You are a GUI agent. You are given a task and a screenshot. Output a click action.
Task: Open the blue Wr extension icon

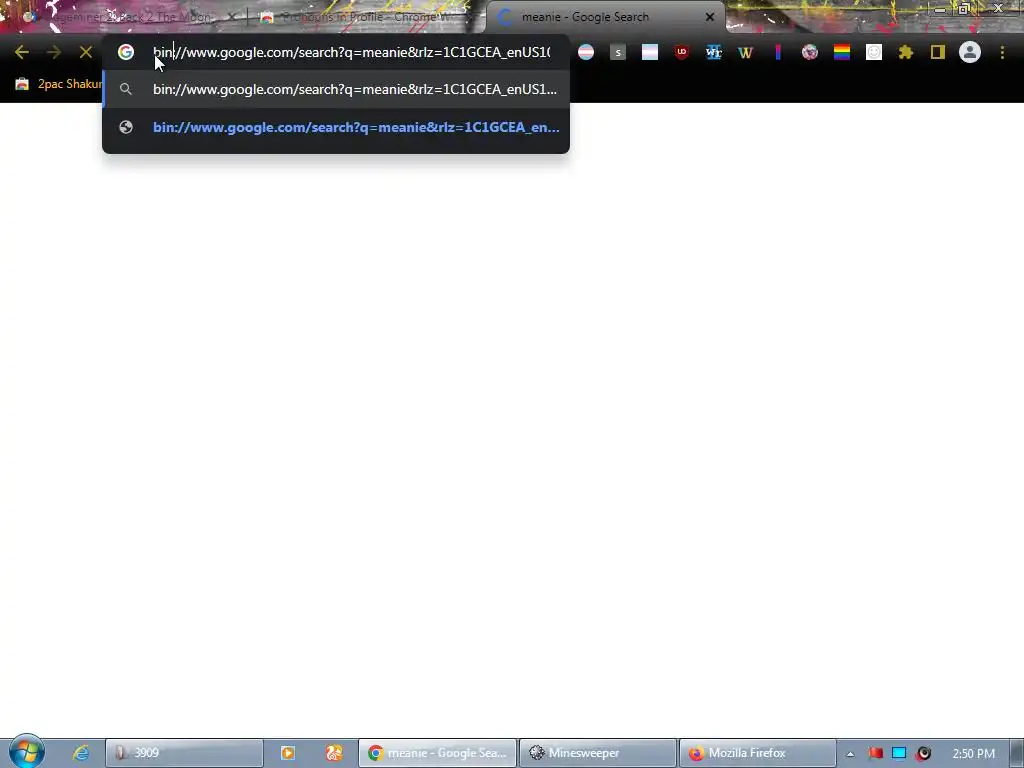(x=713, y=52)
